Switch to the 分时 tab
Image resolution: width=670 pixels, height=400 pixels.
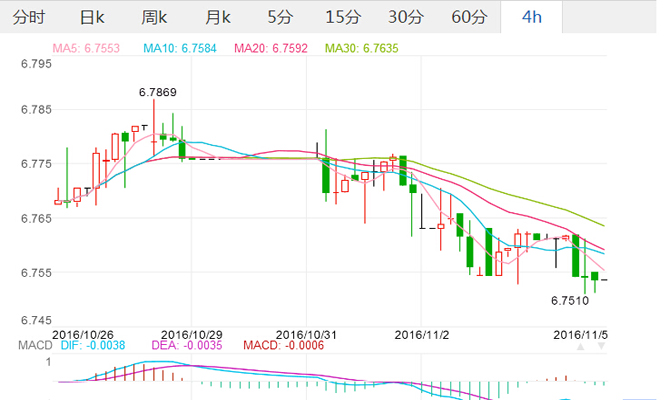[29, 17]
